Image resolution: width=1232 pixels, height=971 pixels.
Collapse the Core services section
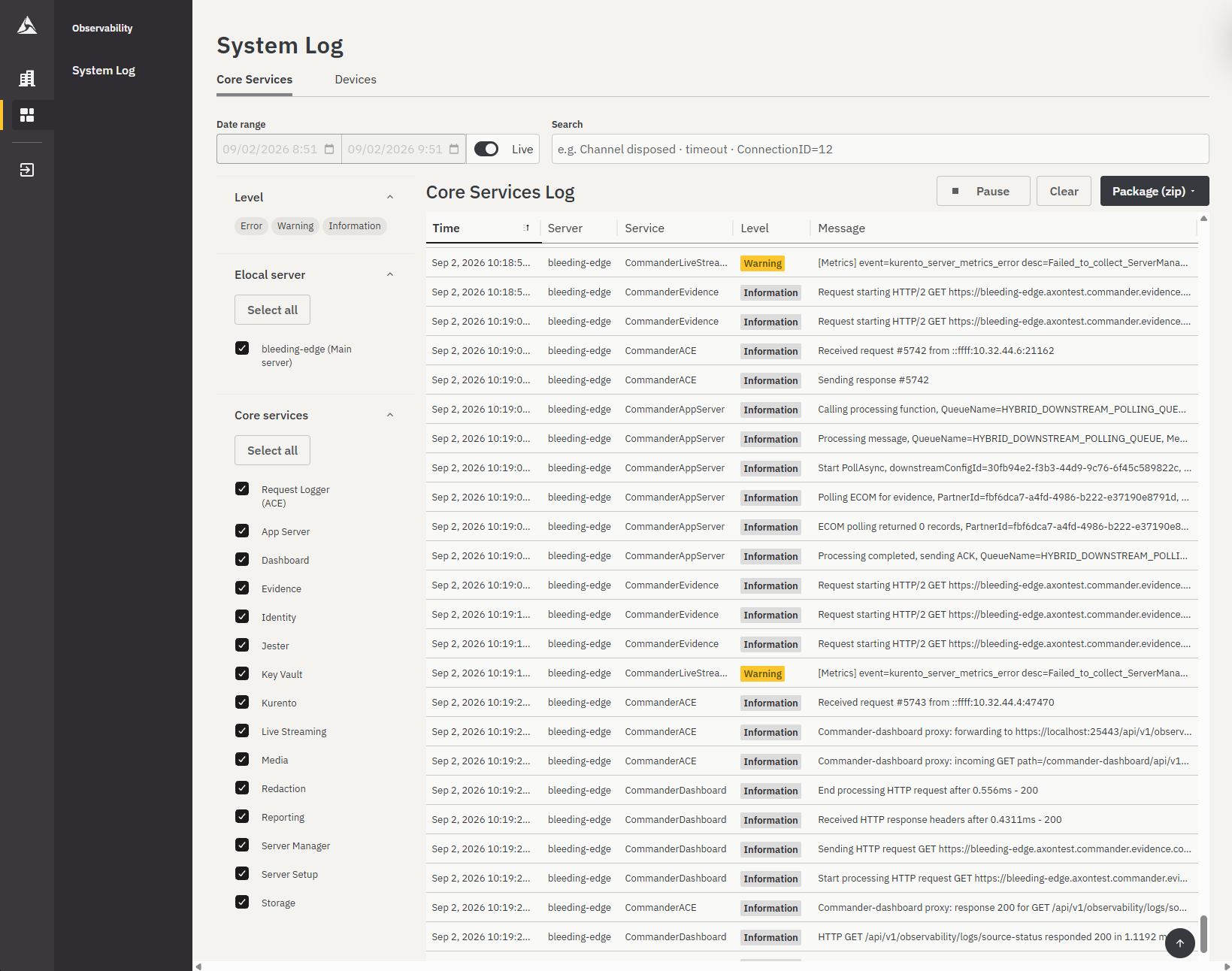click(390, 415)
